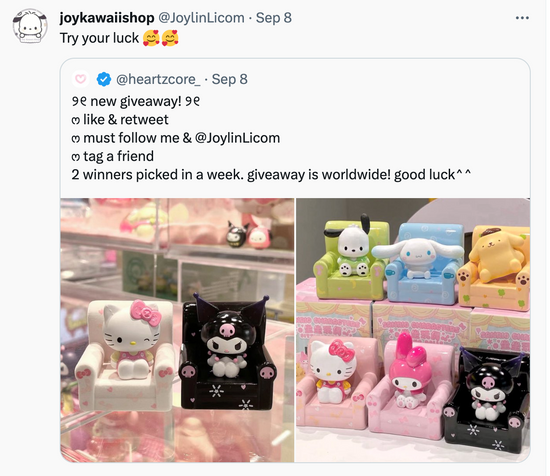
Task: Open left photo of Hello Kitty and Kuromi
Action: coord(177,330)
